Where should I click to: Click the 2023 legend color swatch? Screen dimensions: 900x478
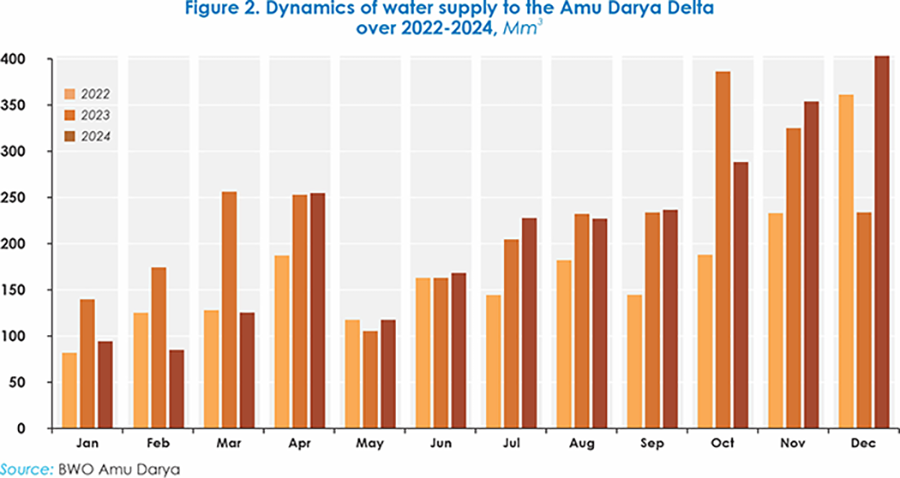[69, 114]
